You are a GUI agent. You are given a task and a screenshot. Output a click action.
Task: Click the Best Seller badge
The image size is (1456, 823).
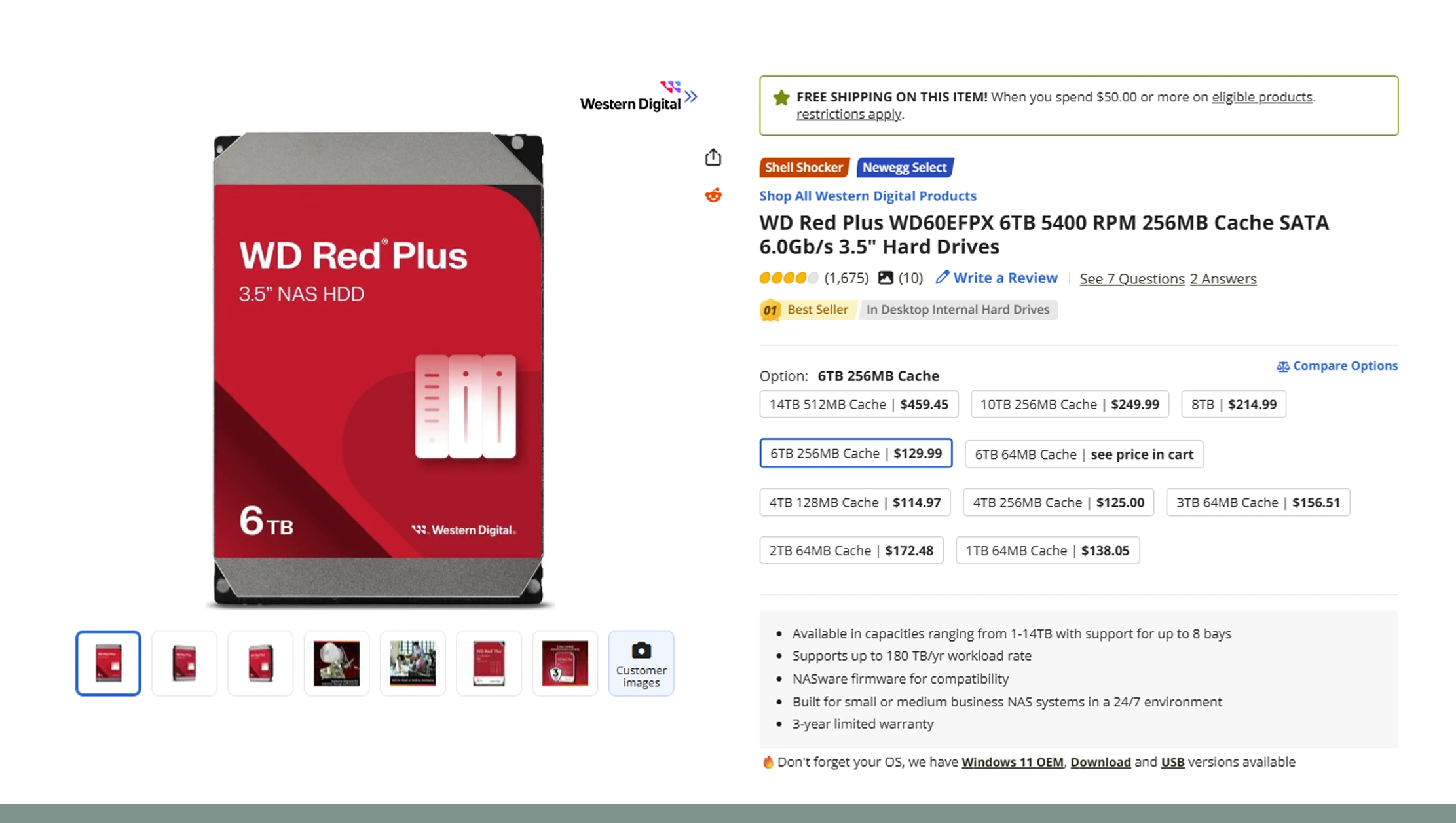click(x=808, y=310)
